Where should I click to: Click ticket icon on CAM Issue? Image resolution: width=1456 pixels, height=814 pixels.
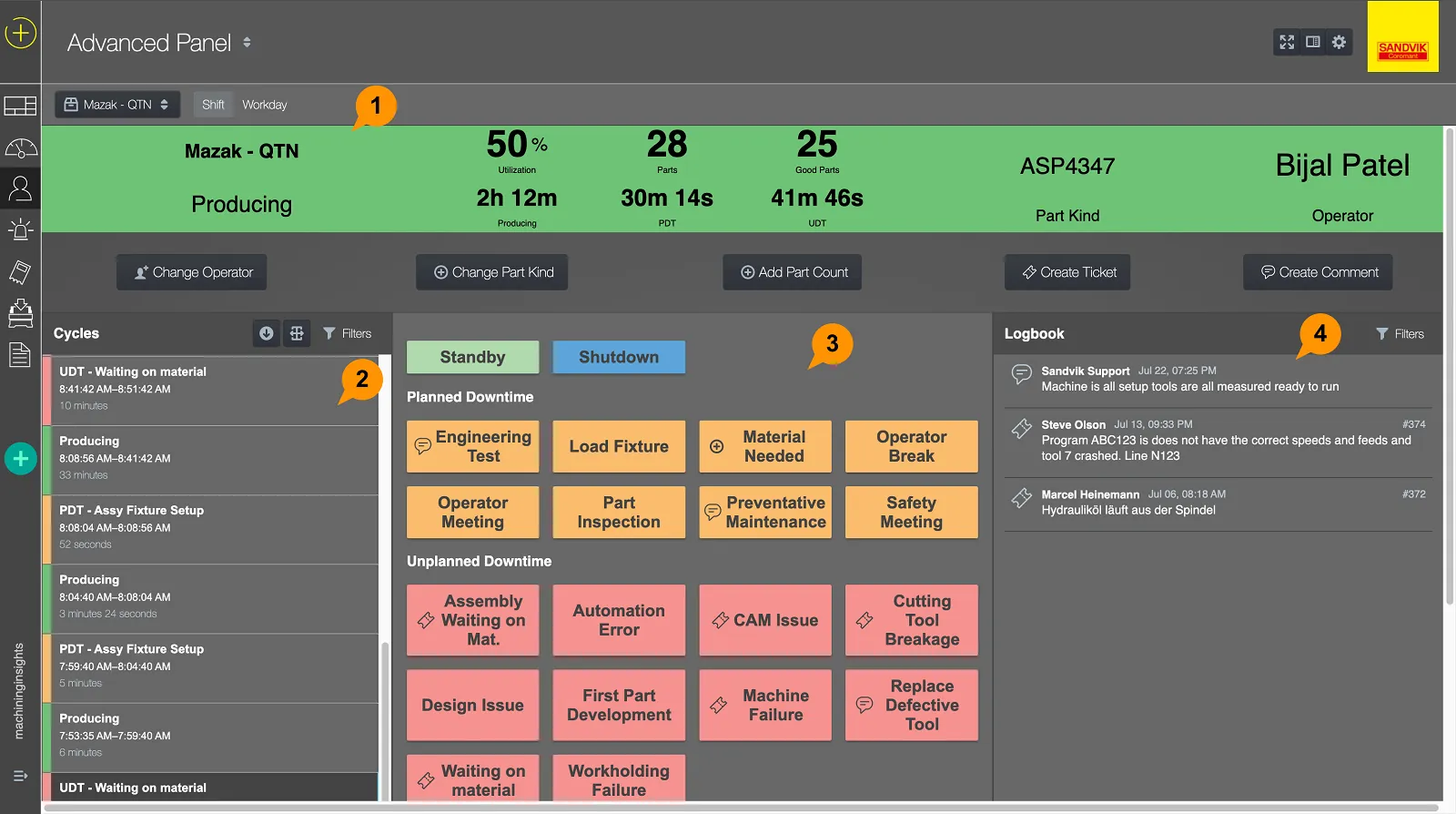(721, 620)
